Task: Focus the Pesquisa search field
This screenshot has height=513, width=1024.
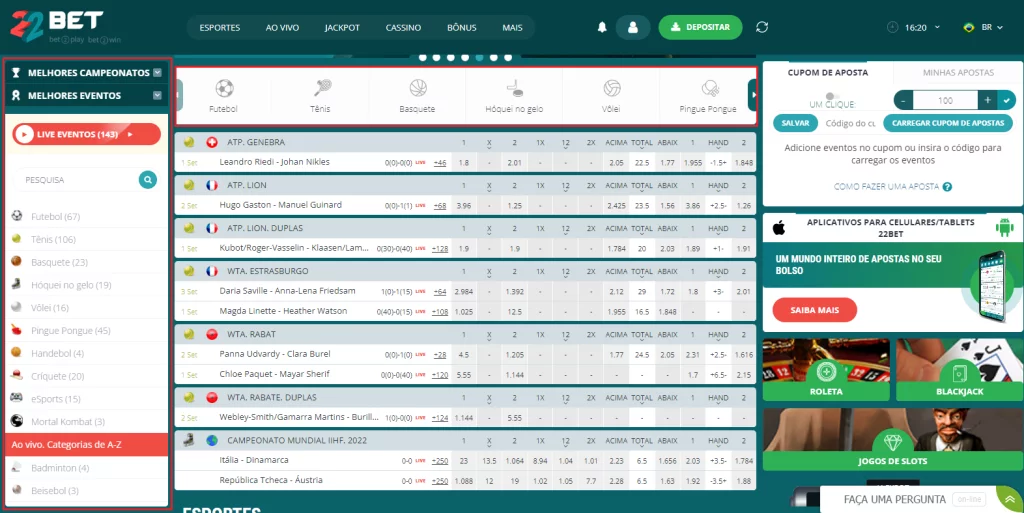Action: [x=74, y=179]
